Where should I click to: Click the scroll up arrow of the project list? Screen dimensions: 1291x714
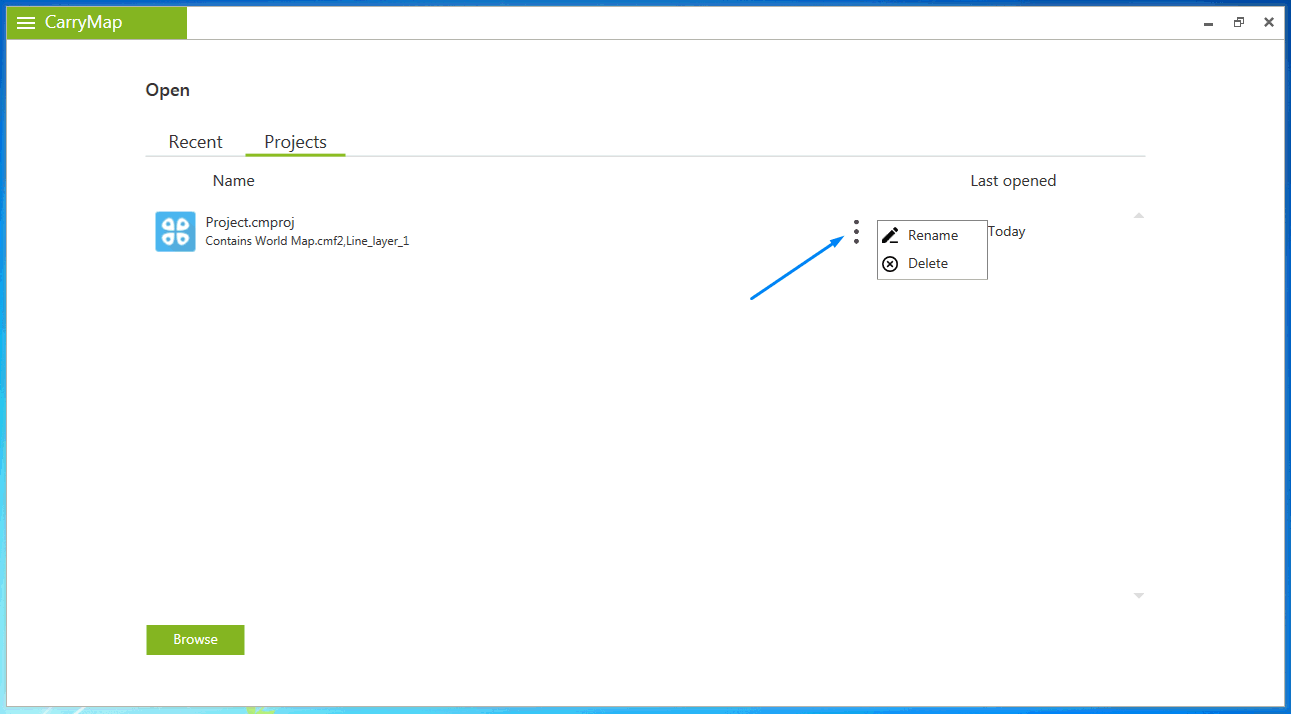coord(1138,216)
